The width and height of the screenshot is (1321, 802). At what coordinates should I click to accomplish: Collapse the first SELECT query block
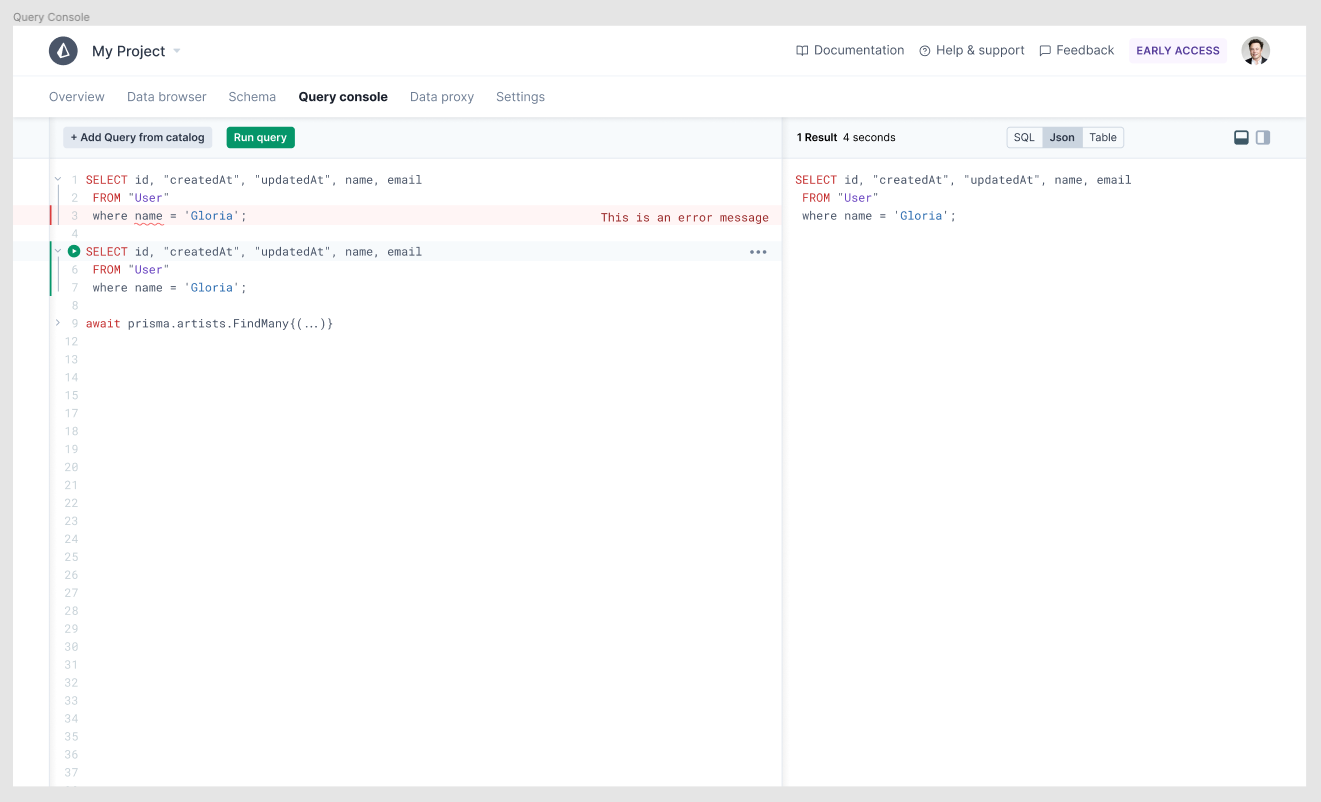point(57,179)
